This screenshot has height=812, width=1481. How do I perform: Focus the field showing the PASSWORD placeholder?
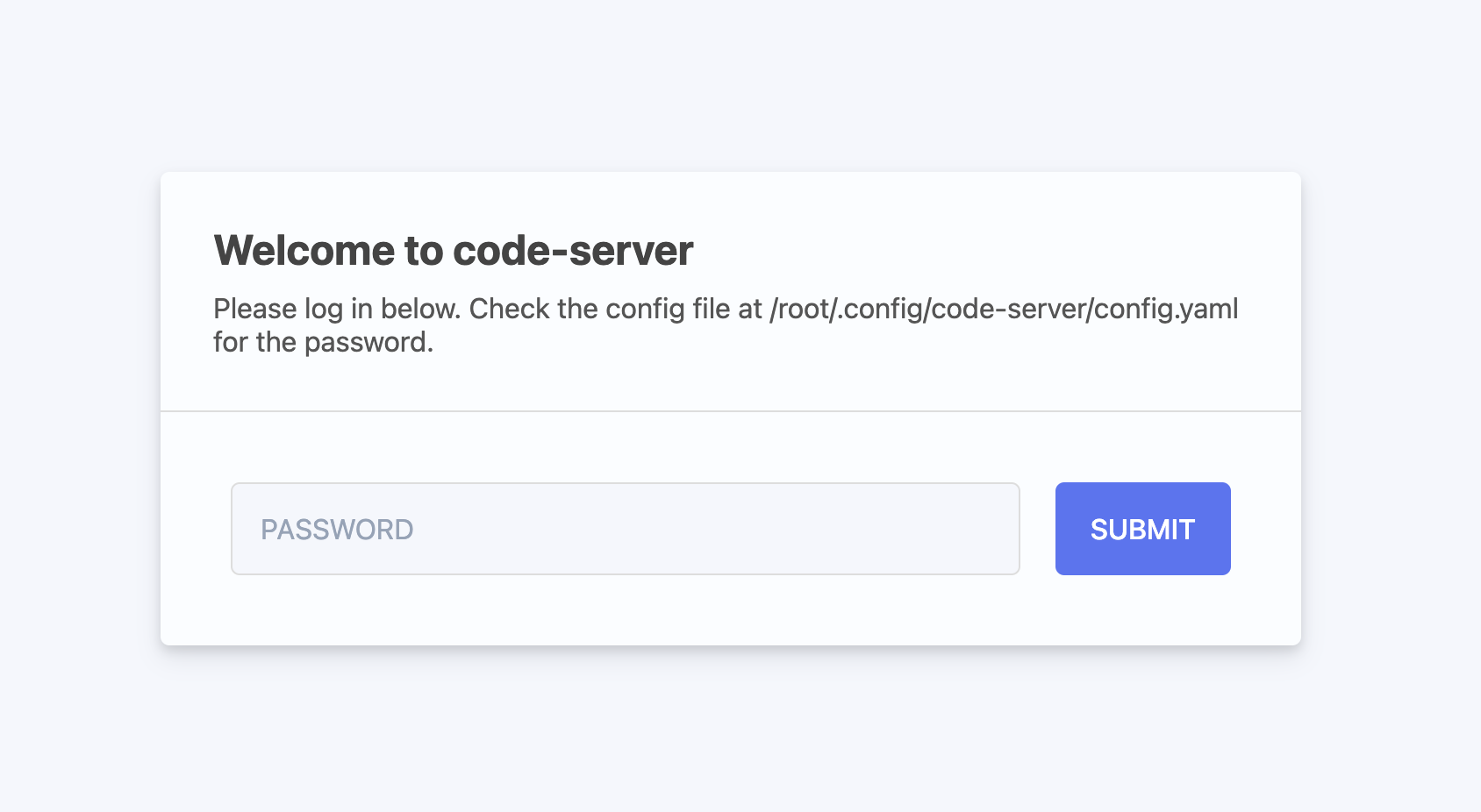625,529
